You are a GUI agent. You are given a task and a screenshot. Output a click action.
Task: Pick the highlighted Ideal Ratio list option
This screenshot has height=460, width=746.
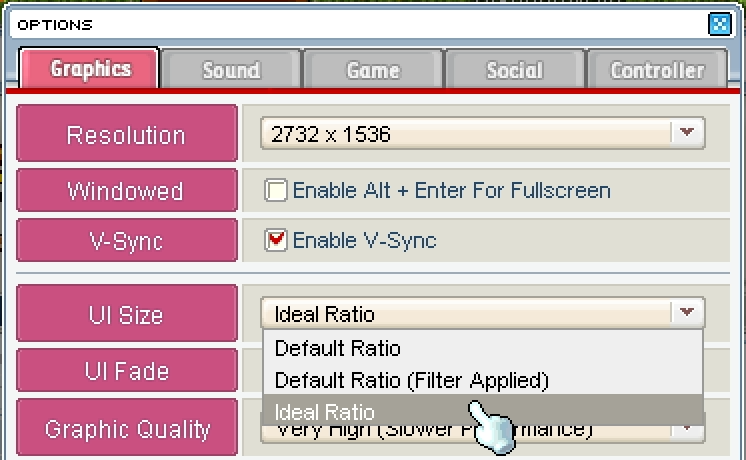click(482, 411)
